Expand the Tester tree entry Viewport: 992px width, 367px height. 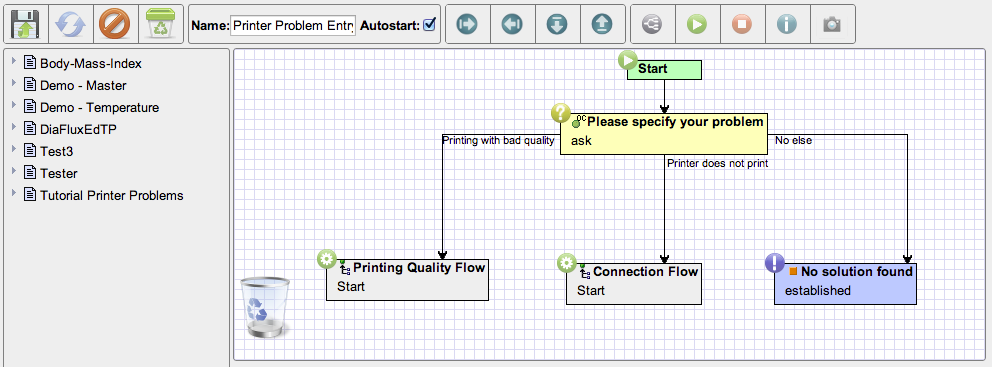coord(14,171)
